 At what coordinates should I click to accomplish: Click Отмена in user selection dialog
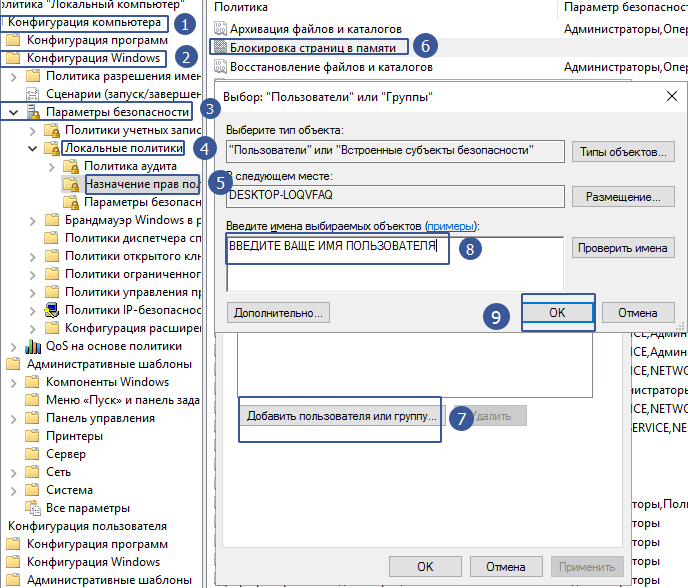click(638, 312)
